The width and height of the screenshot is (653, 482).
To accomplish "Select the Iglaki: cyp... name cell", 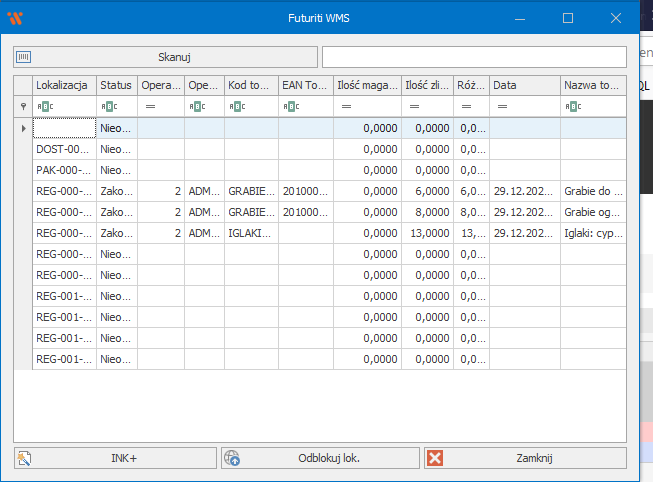I will [593, 233].
